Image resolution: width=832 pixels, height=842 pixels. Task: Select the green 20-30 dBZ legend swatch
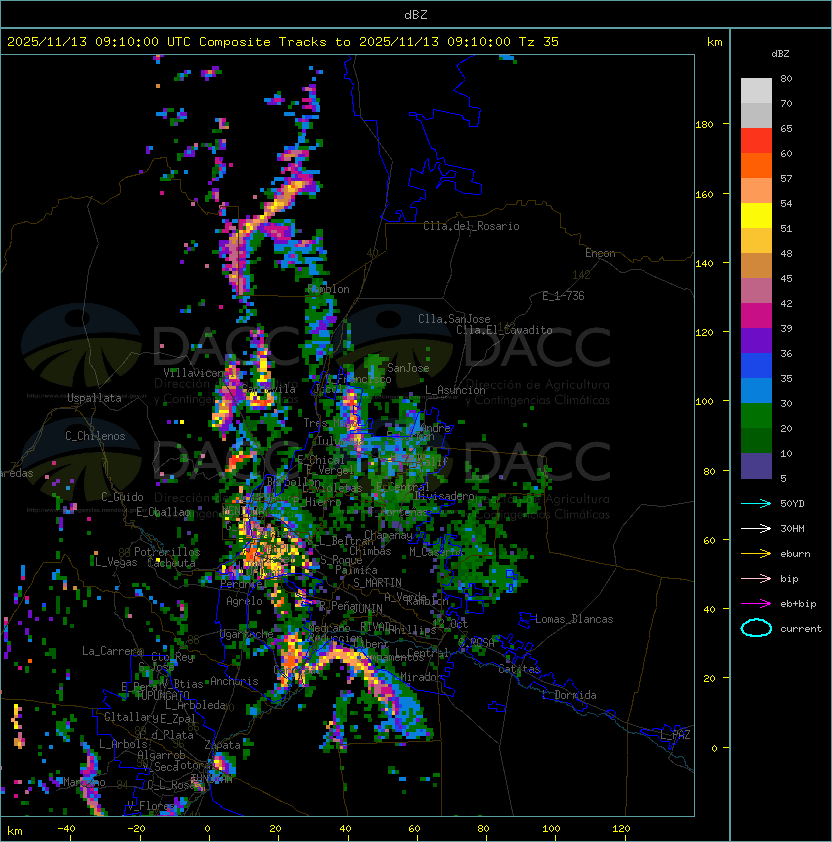(x=756, y=416)
